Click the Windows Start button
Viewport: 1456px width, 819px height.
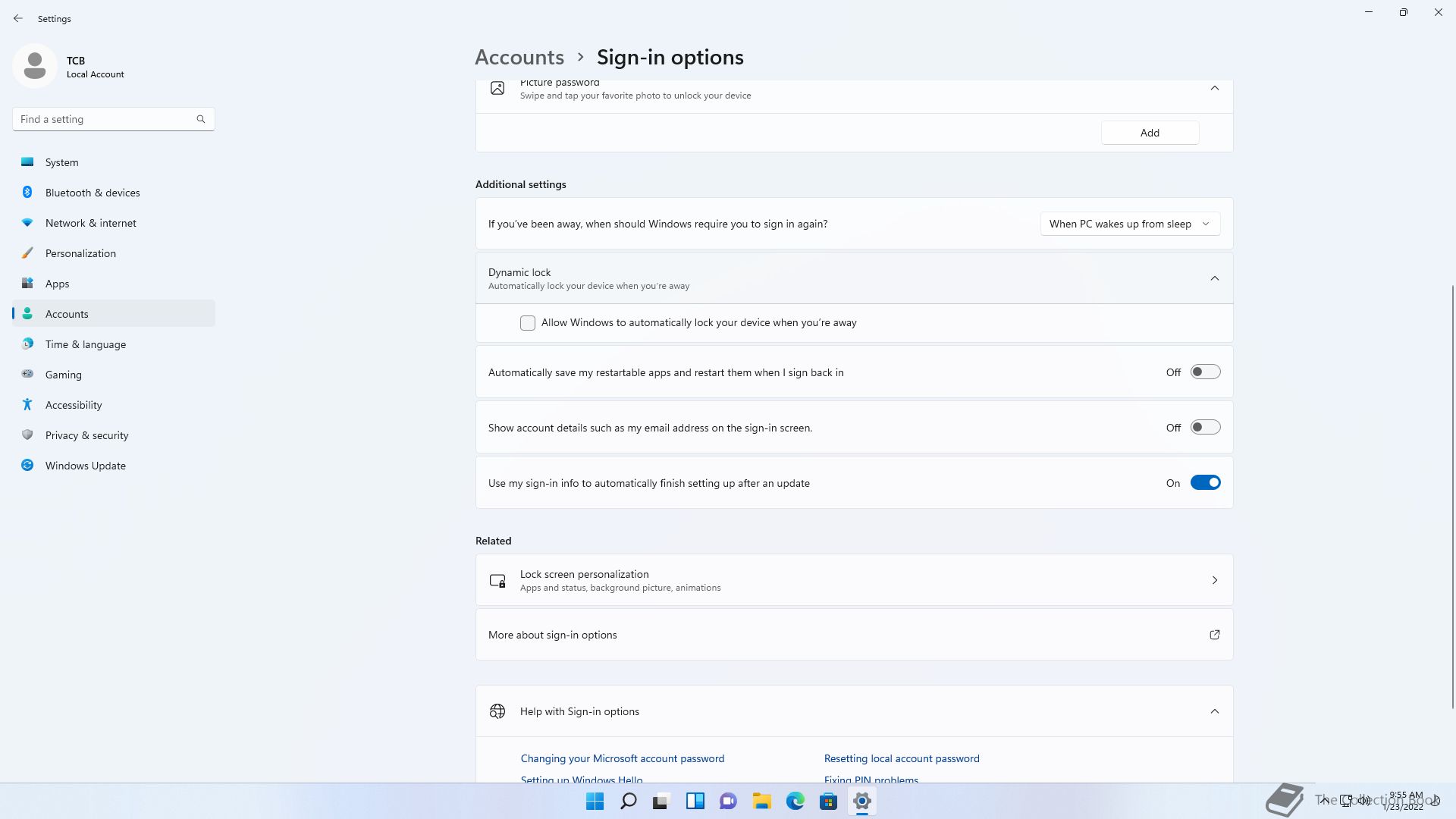tap(595, 801)
